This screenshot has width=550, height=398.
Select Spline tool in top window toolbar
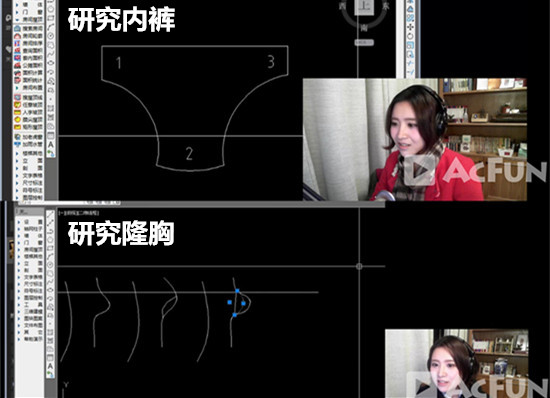[x=51, y=53]
